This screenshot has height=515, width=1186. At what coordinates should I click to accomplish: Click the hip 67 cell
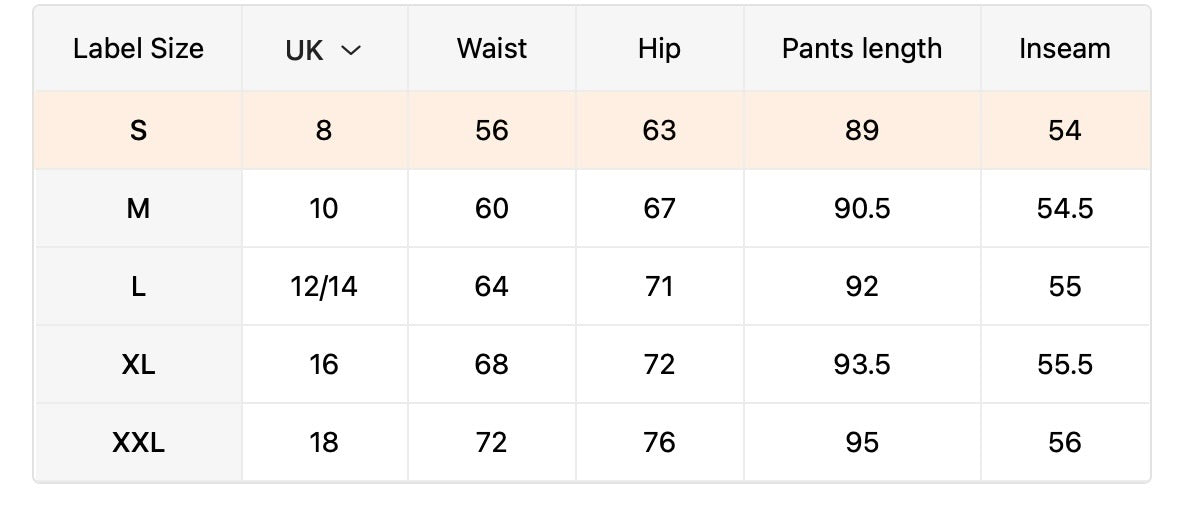pos(659,209)
